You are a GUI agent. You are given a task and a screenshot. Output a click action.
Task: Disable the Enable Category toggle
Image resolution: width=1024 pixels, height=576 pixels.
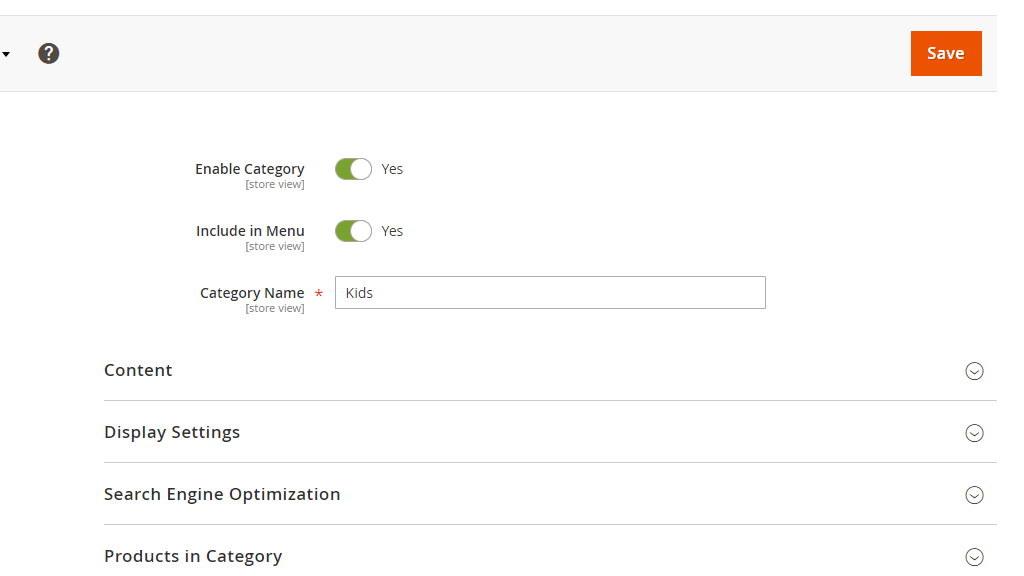coord(353,168)
